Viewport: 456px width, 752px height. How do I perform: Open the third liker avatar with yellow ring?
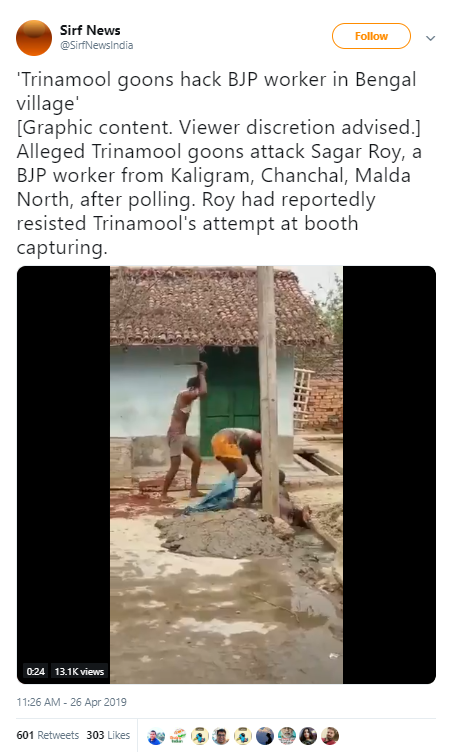click(x=199, y=736)
